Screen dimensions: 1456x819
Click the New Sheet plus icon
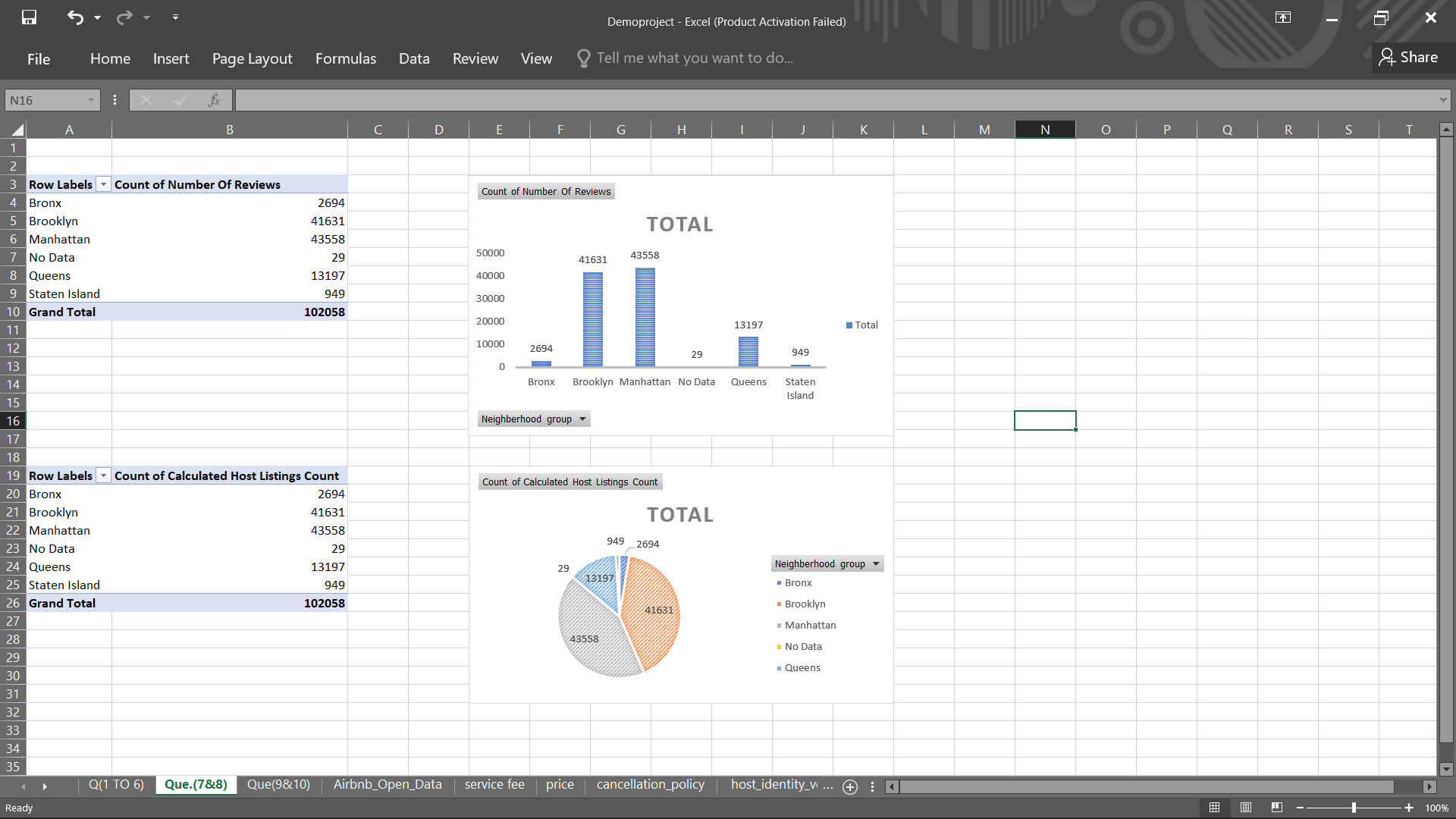(850, 786)
